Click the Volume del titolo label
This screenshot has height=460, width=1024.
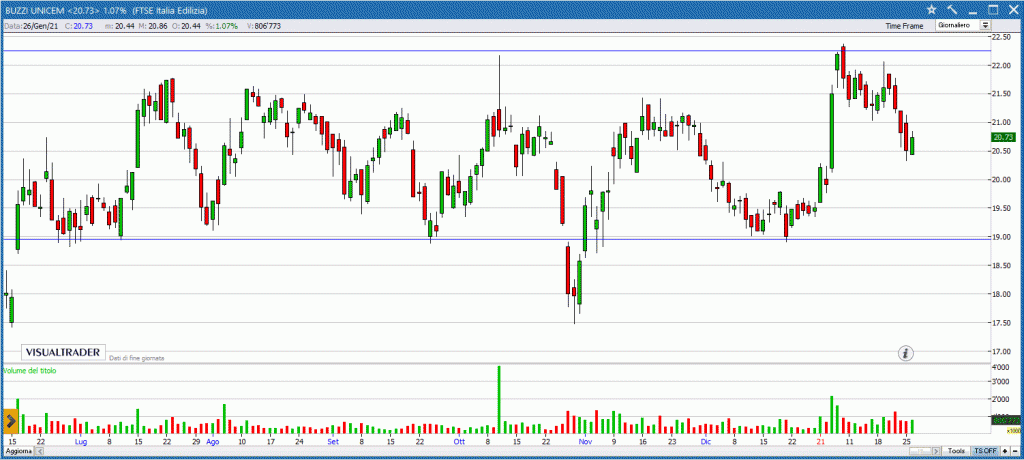point(30,370)
